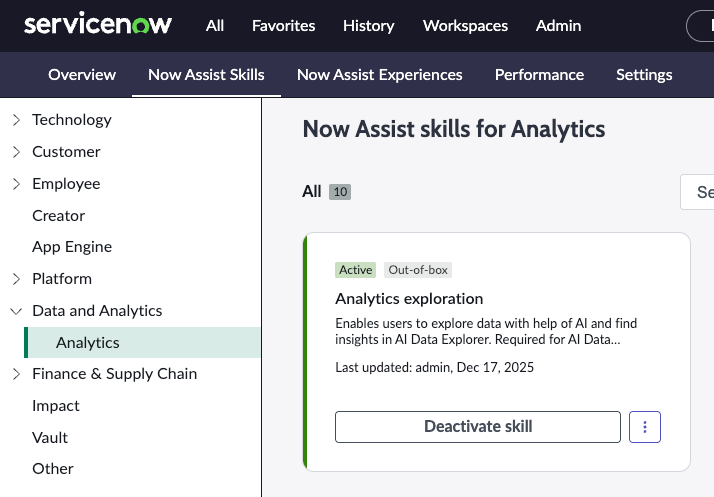Image resolution: width=714 pixels, height=497 pixels.
Task: Go to Now Assist Experiences tab
Action: (x=379, y=75)
